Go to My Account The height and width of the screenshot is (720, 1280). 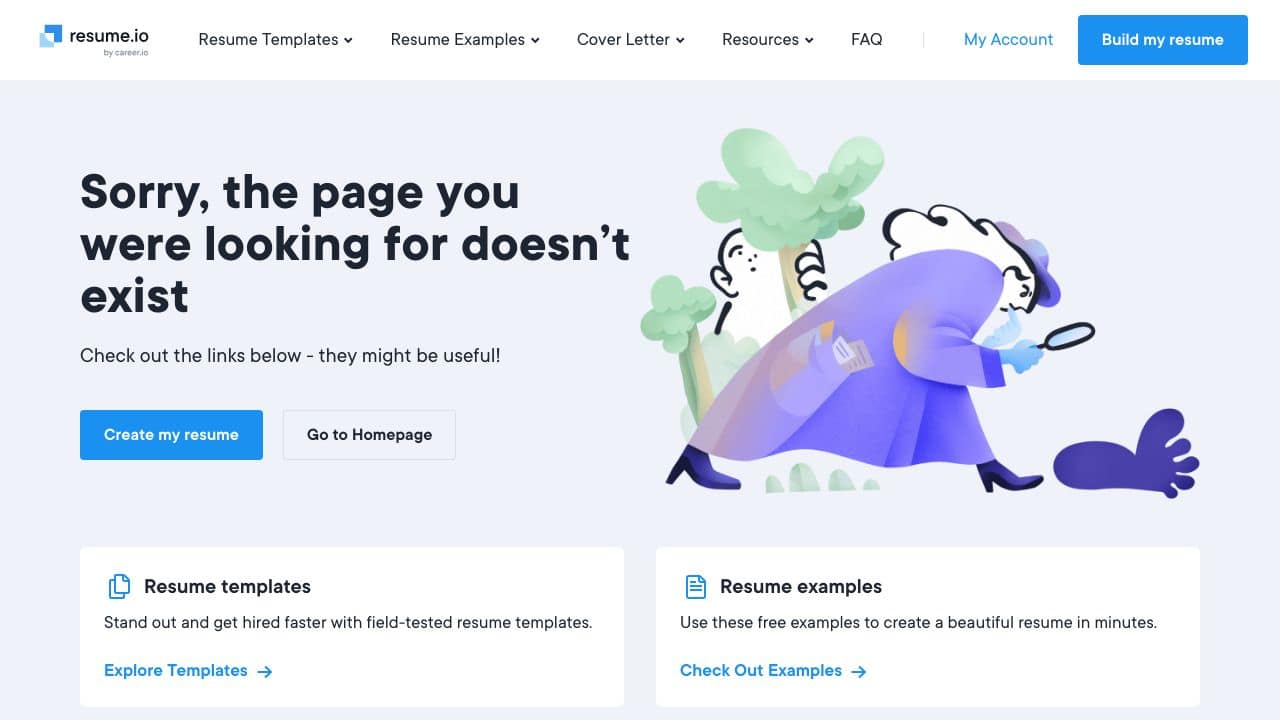tap(1008, 39)
